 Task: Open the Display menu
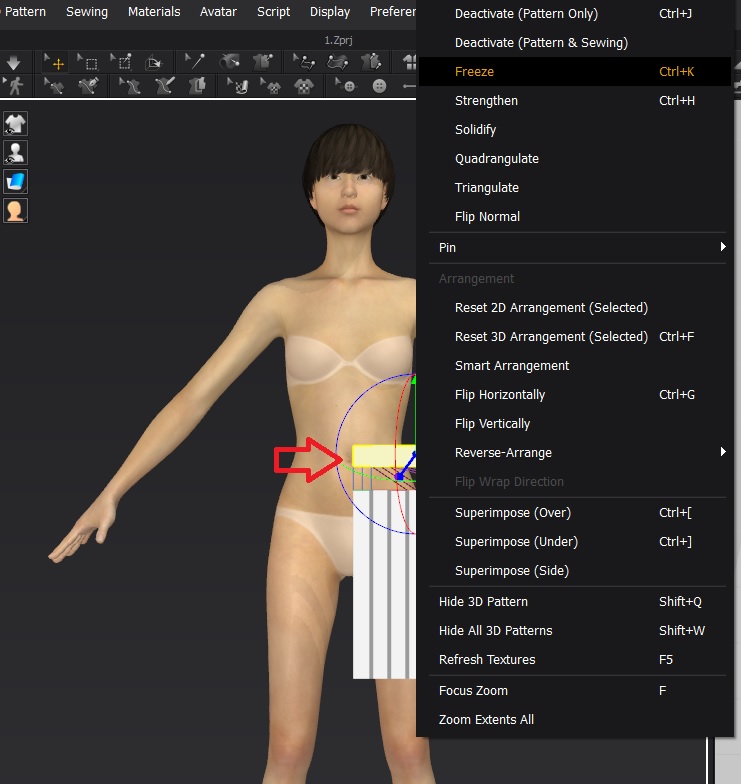[x=330, y=12]
